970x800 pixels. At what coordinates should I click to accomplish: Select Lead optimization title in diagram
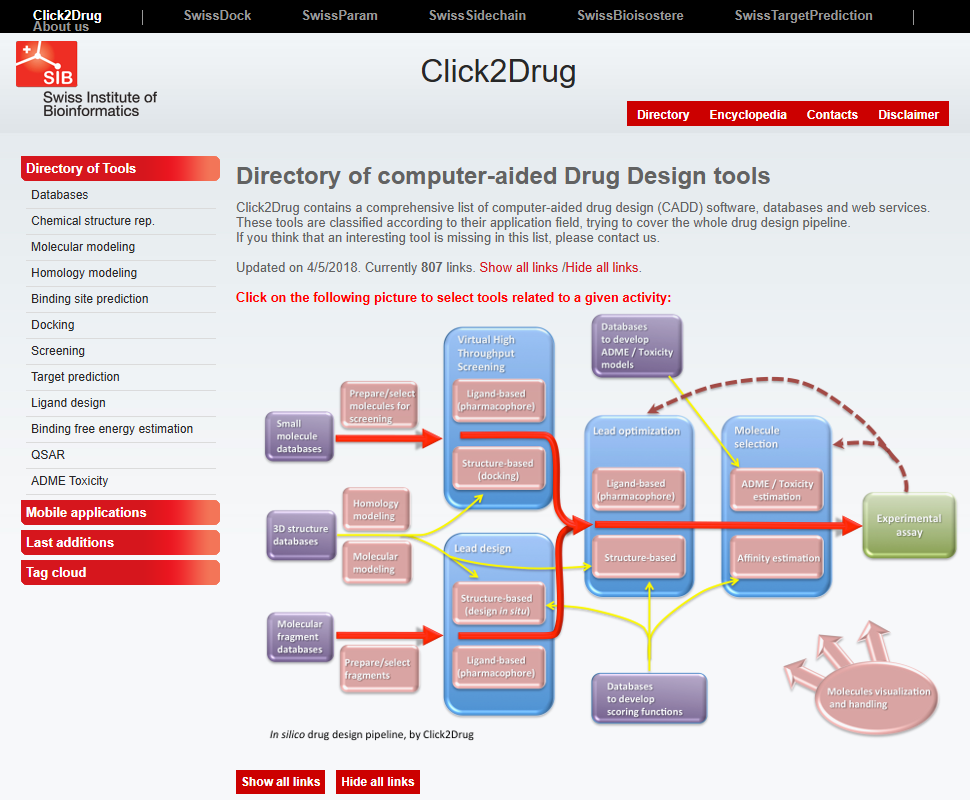636,431
